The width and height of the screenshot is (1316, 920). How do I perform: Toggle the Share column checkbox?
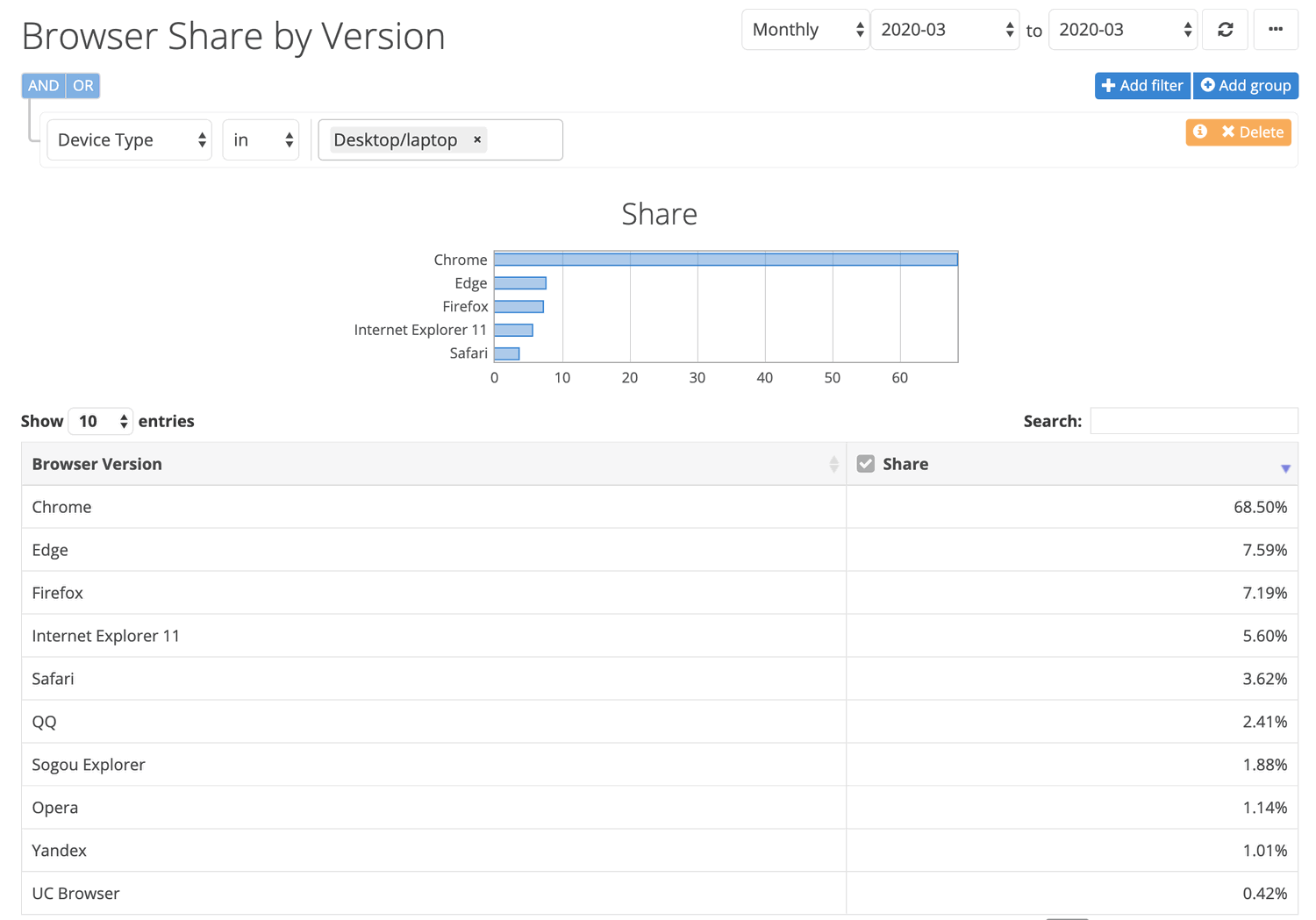[x=866, y=463]
